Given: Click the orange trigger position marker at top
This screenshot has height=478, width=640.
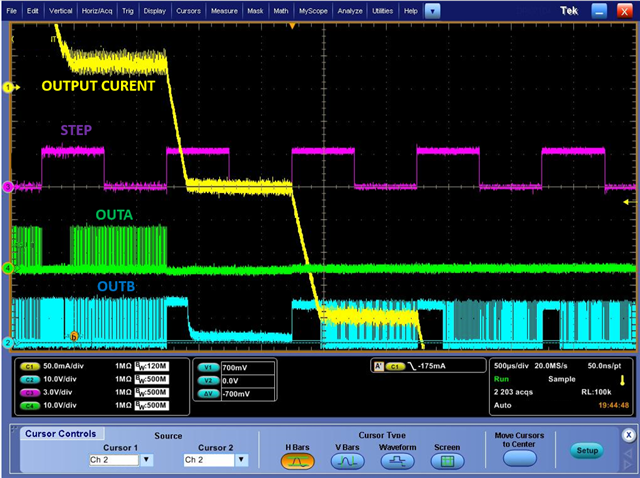Looking at the screenshot, I should (292, 26).
